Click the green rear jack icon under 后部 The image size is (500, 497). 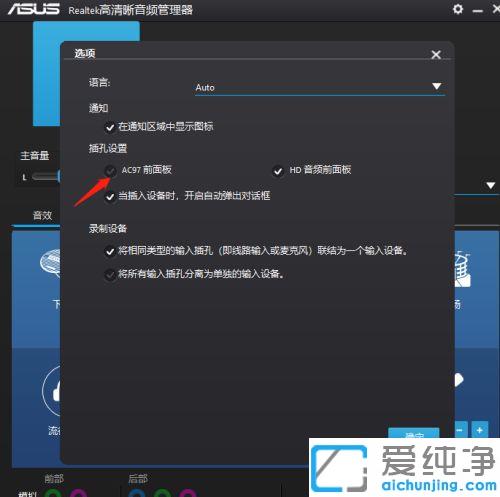coord(162,493)
